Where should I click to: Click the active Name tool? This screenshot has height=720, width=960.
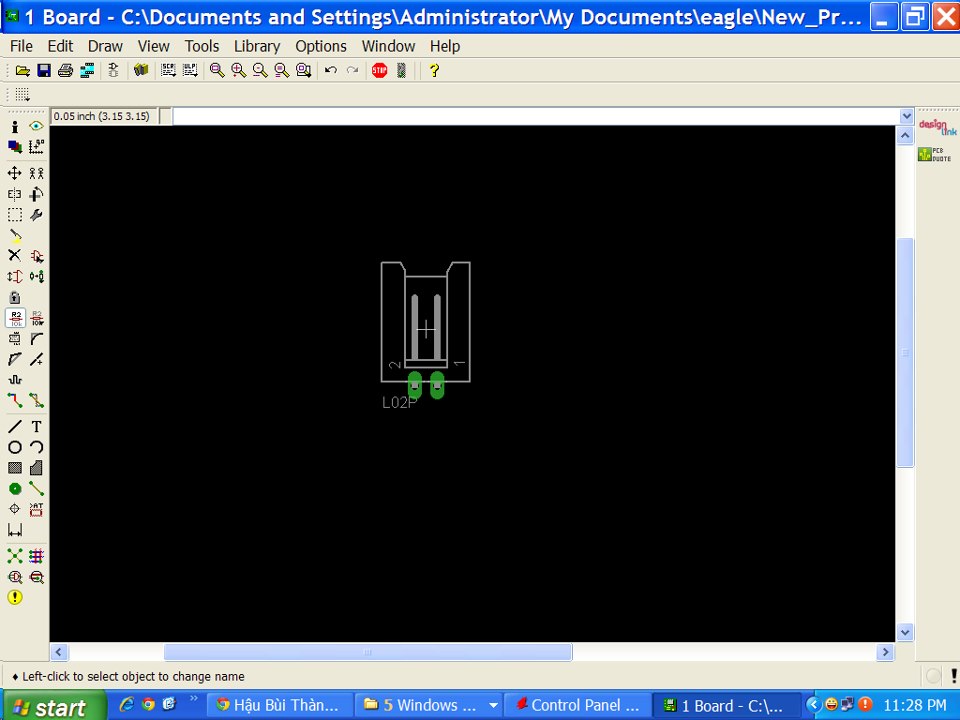tap(15, 318)
